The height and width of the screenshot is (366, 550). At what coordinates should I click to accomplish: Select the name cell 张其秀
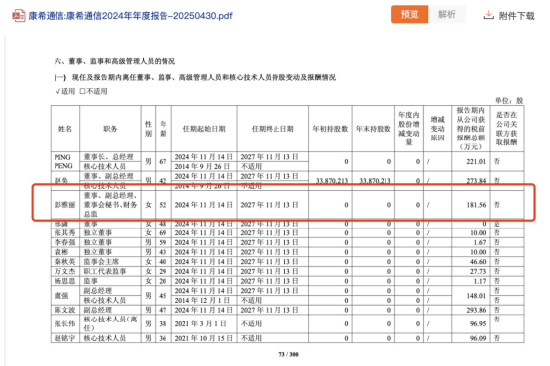pos(65,233)
